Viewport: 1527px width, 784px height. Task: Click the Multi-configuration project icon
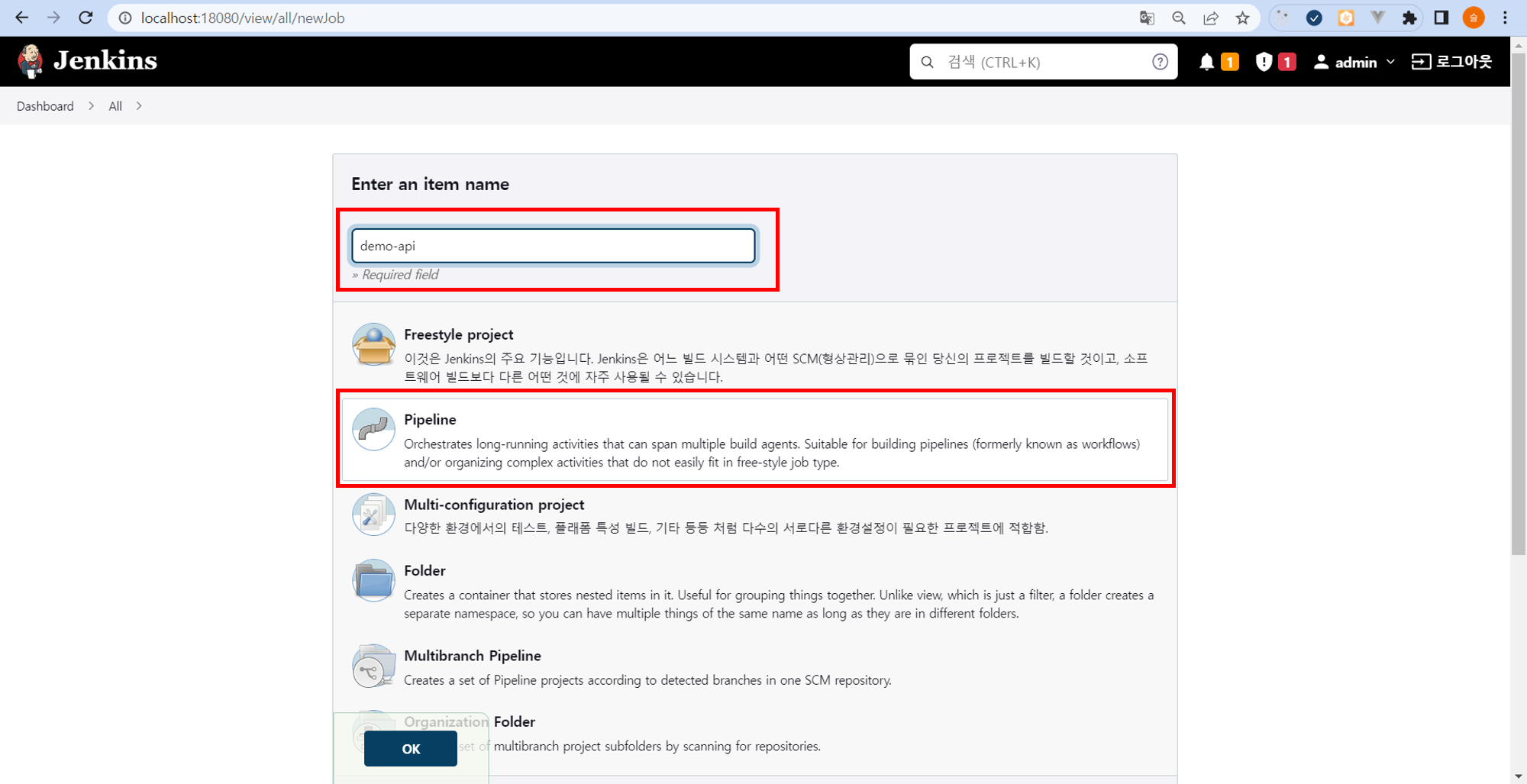(373, 514)
